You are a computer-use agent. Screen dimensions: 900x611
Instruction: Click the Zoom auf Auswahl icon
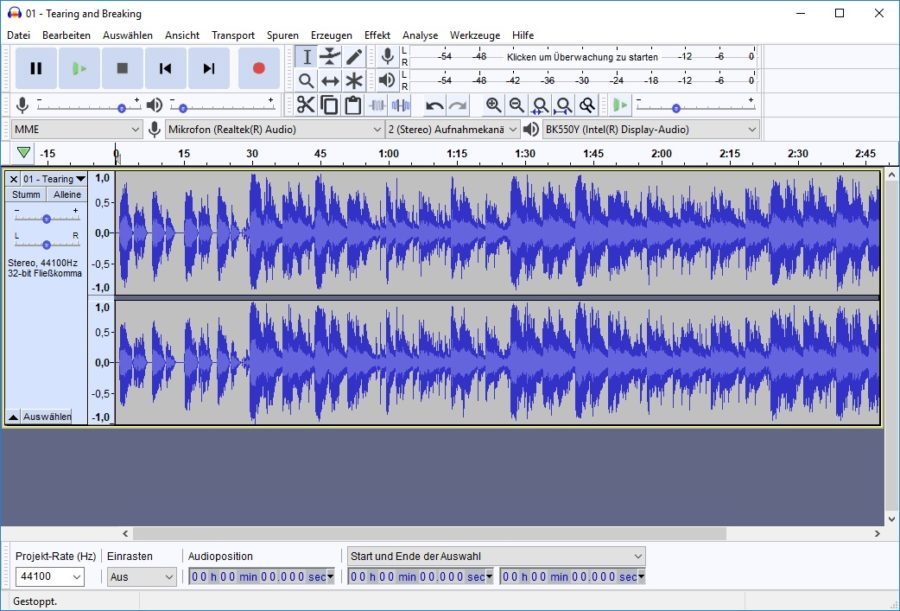click(539, 104)
